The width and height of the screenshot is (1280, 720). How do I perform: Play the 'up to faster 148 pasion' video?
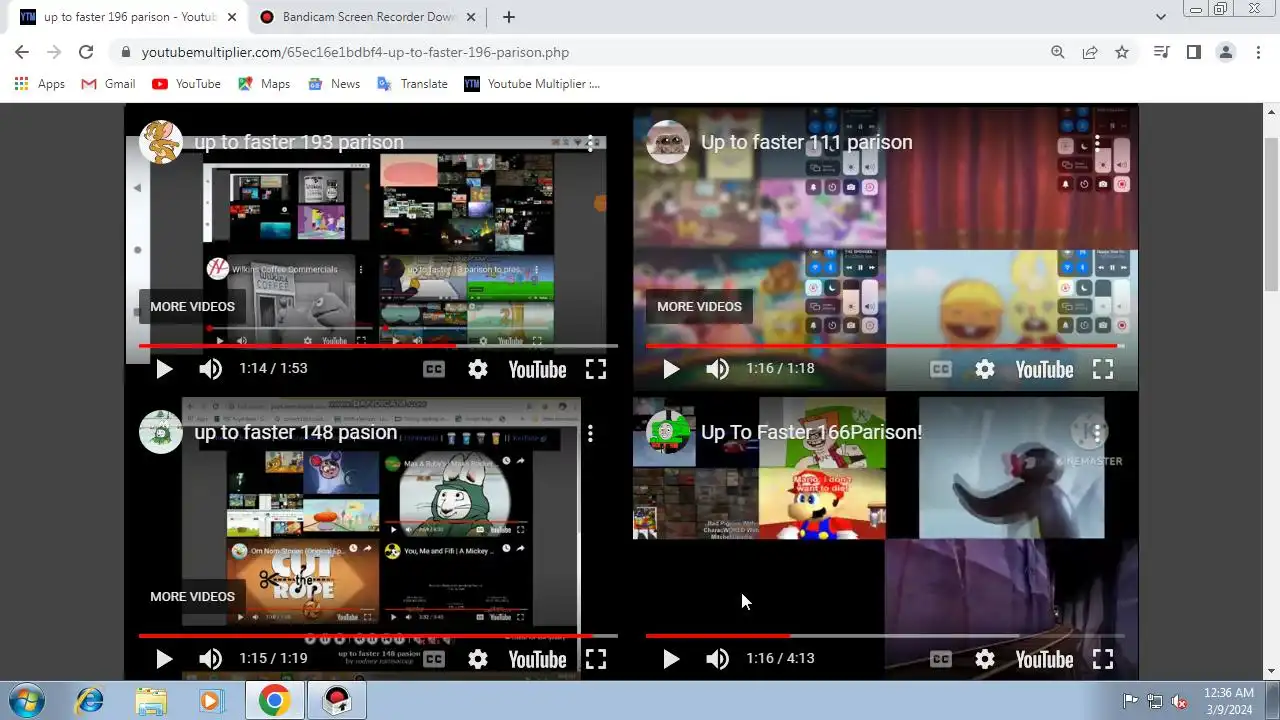tap(164, 659)
